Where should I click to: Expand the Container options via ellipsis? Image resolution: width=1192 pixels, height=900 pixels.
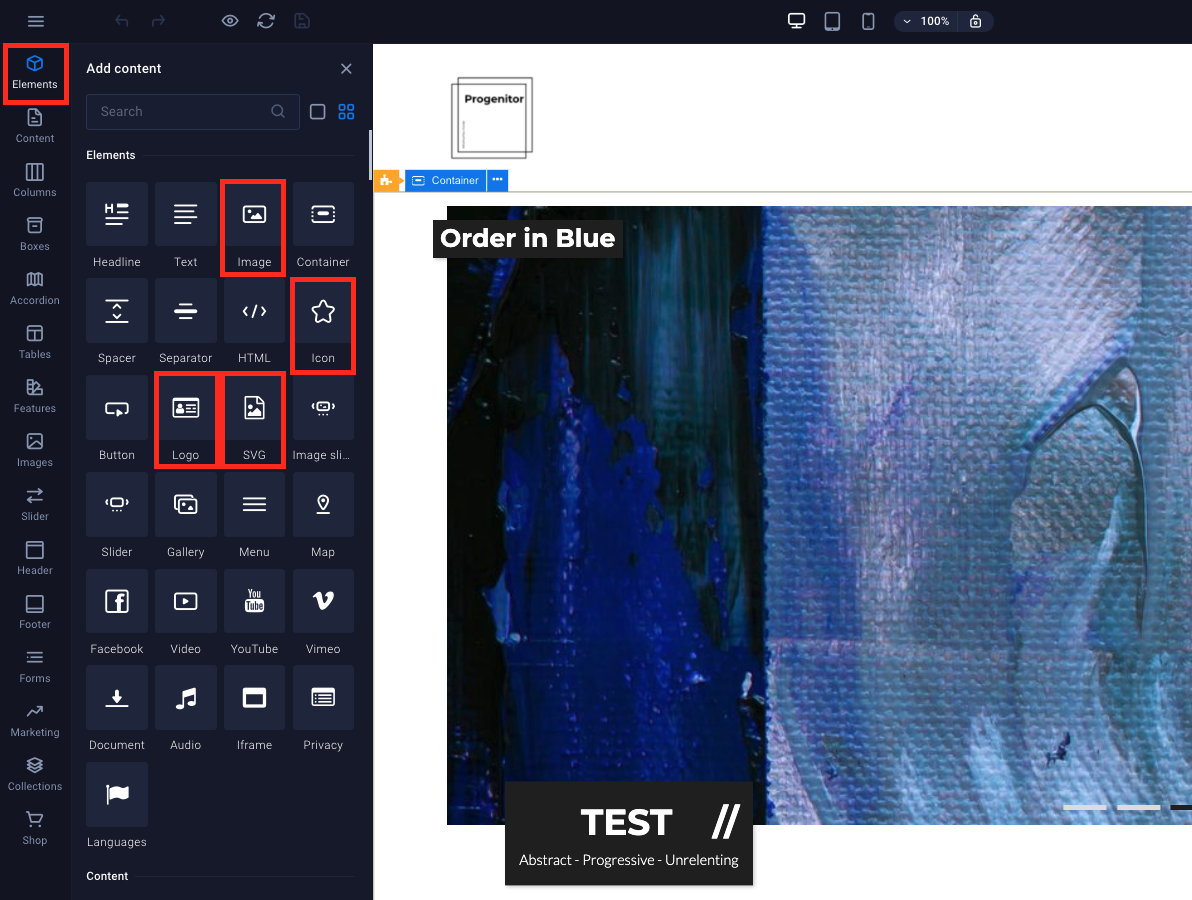pos(497,181)
